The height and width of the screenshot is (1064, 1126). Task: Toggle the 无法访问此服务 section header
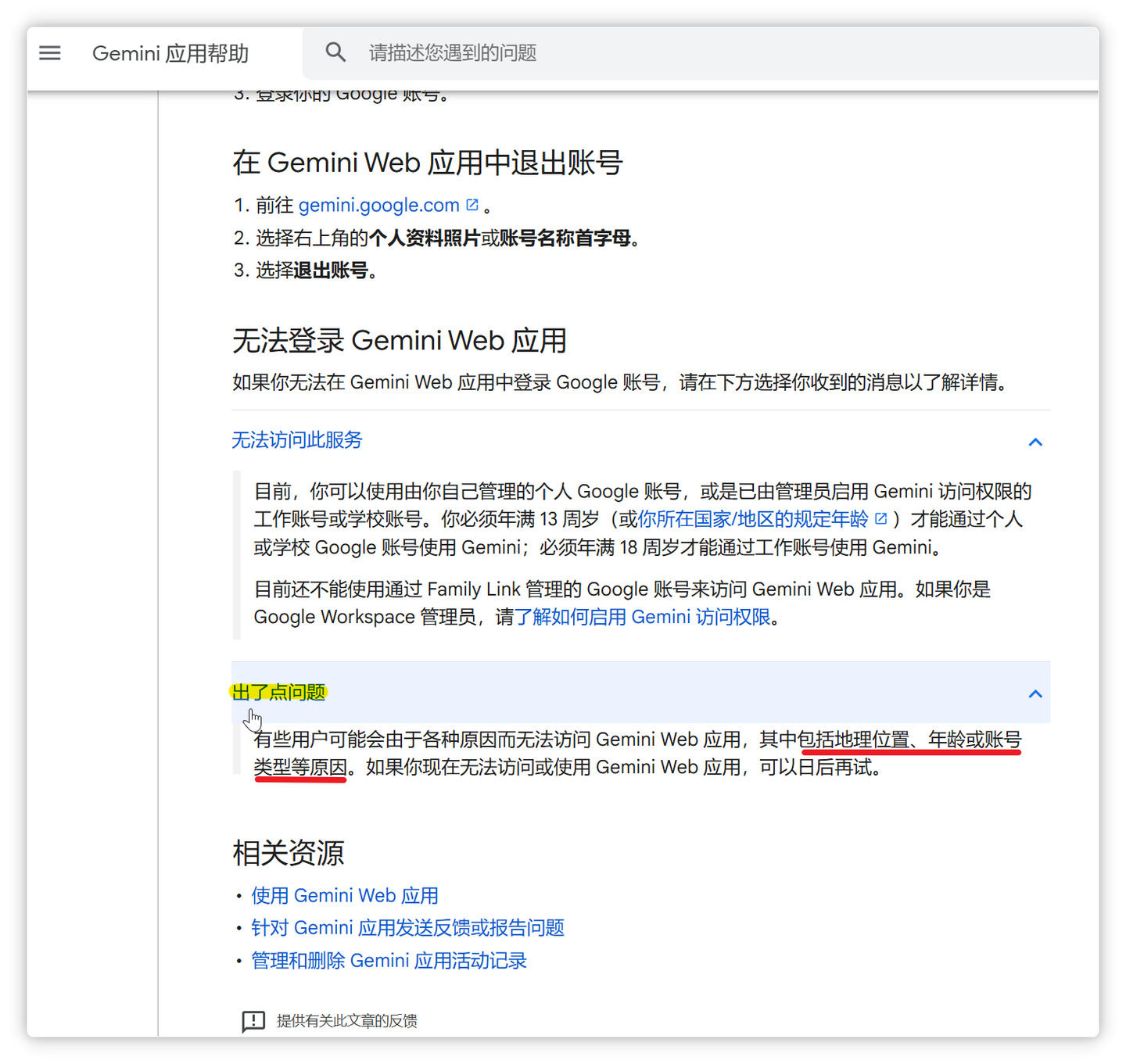point(296,440)
